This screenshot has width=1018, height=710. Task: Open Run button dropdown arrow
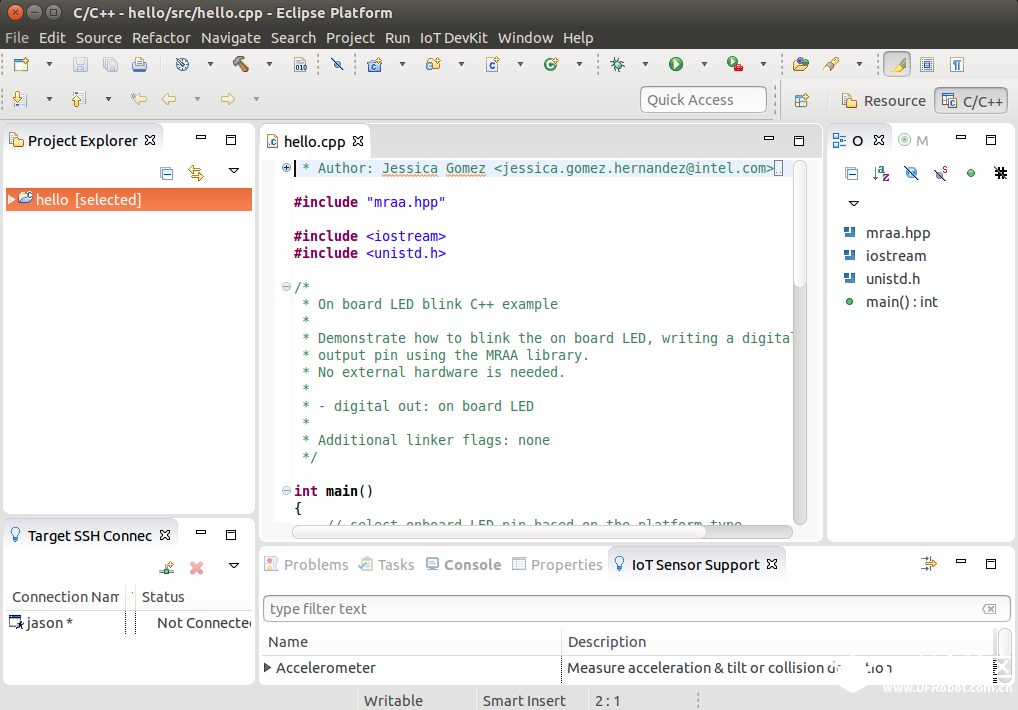(x=704, y=64)
